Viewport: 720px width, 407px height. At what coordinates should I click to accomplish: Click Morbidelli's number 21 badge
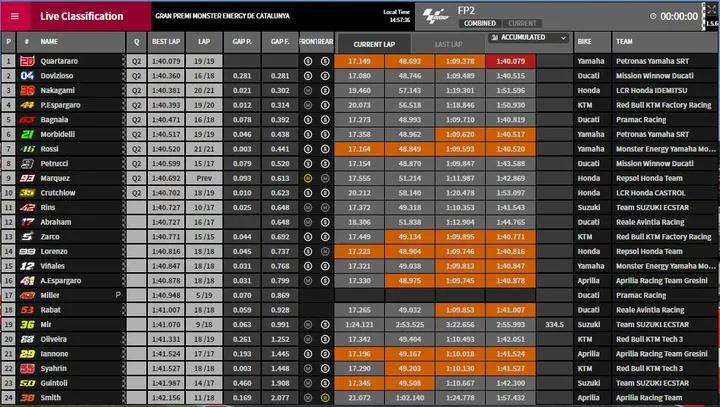tap(27, 135)
